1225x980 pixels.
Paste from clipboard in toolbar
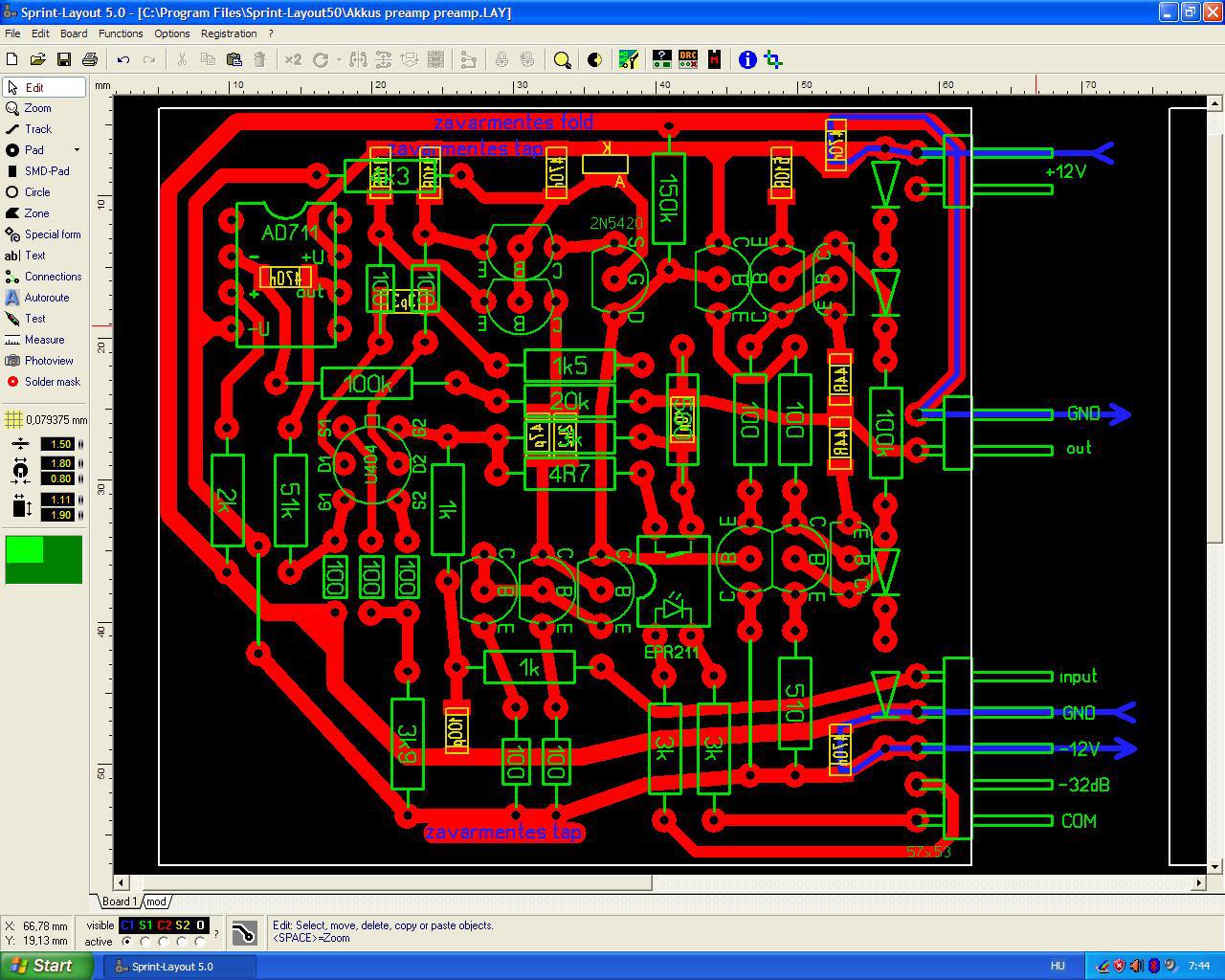click(x=234, y=59)
